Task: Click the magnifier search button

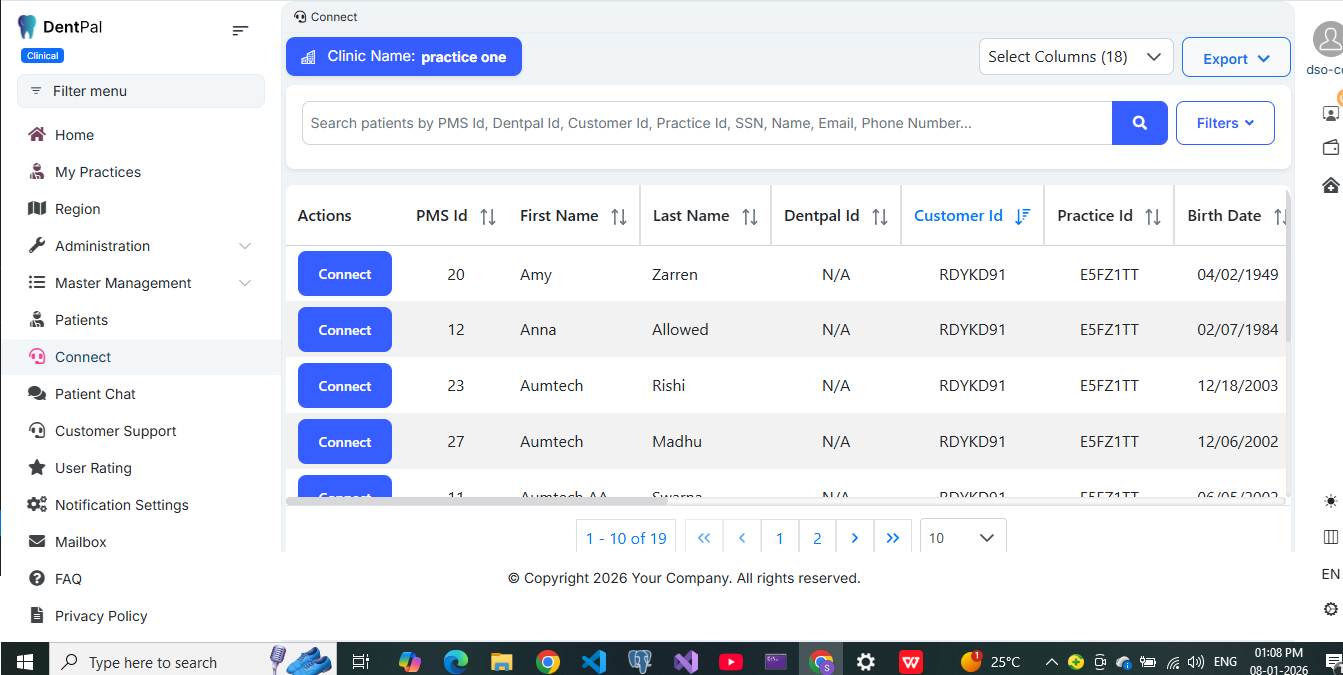Action: tap(1139, 123)
